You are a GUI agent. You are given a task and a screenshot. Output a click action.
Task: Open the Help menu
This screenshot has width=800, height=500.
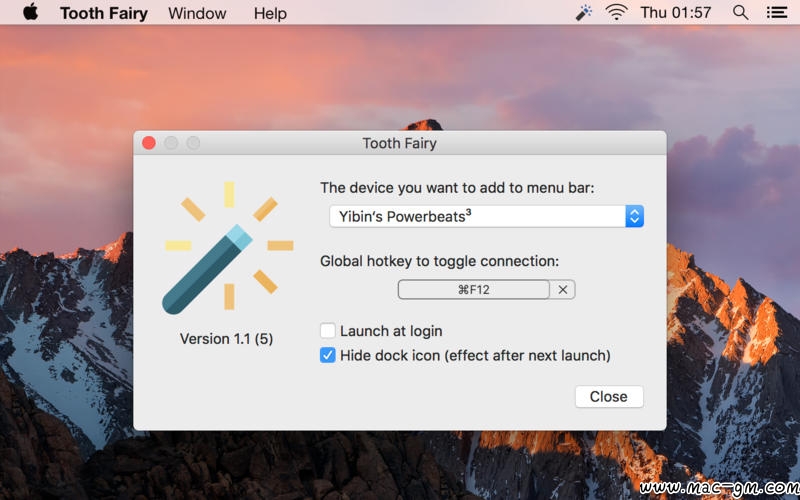coord(270,13)
